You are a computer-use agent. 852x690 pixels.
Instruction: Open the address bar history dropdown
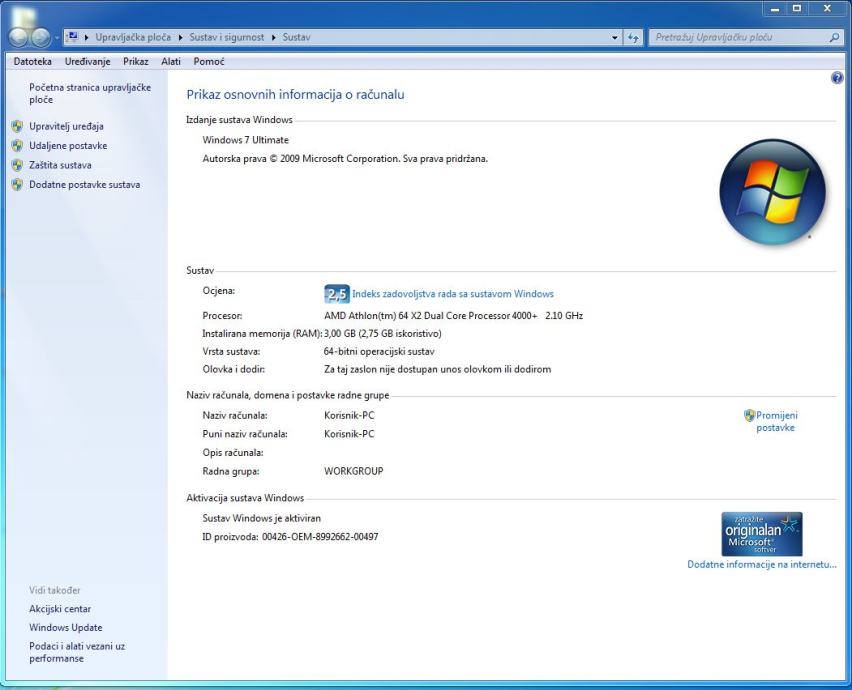pos(615,37)
